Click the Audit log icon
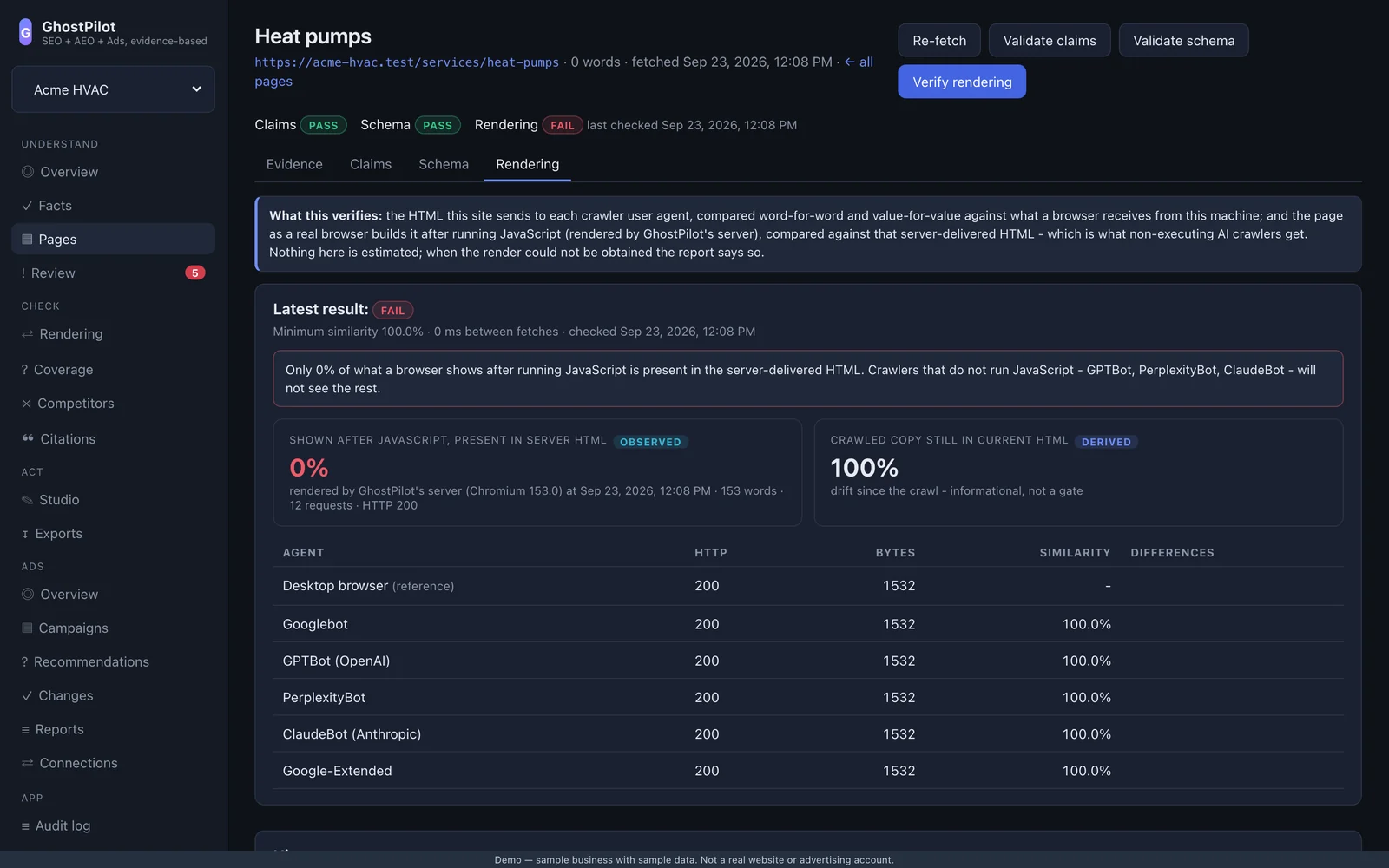1389x868 pixels. (25, 826)
